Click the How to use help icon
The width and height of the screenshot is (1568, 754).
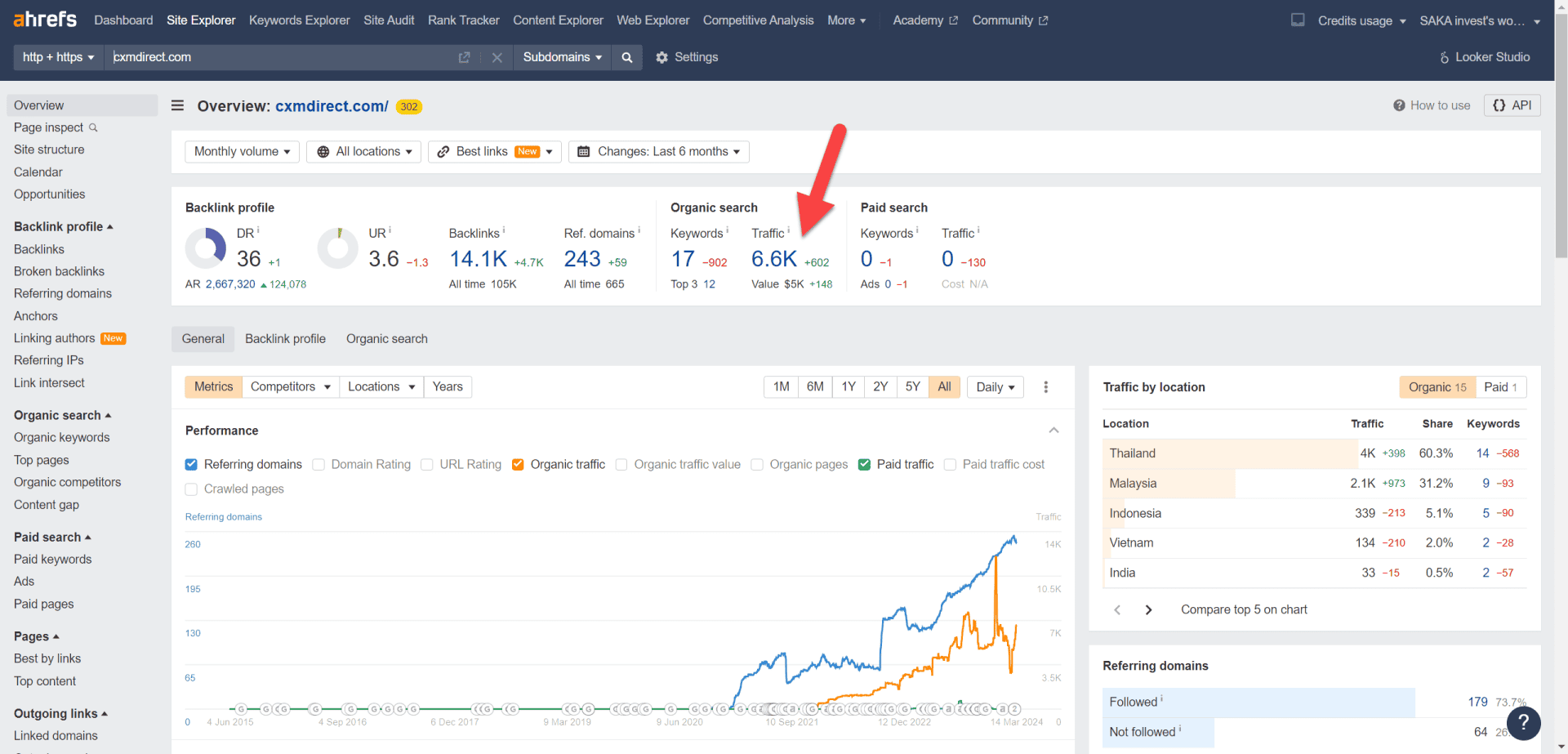pos(1399,105)
